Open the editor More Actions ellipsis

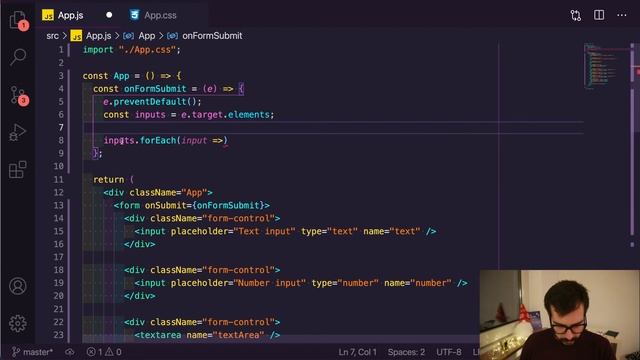[x=622, y=15]
